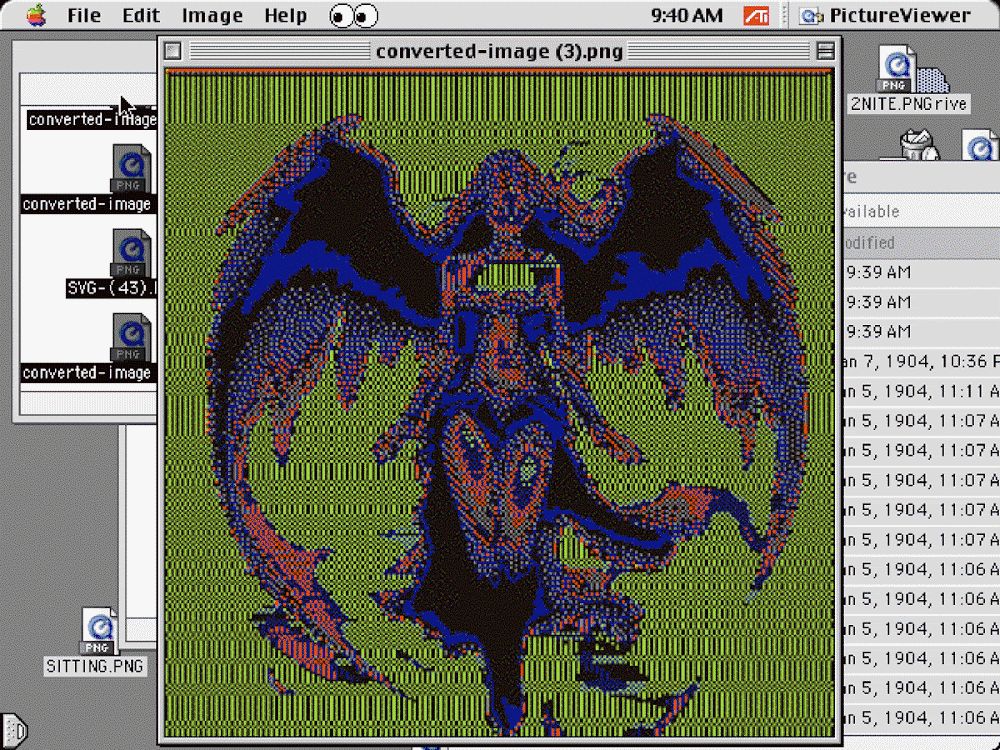The image size is (1000, 750).
Task: Open the Help menu
Action: click(285, 16)
